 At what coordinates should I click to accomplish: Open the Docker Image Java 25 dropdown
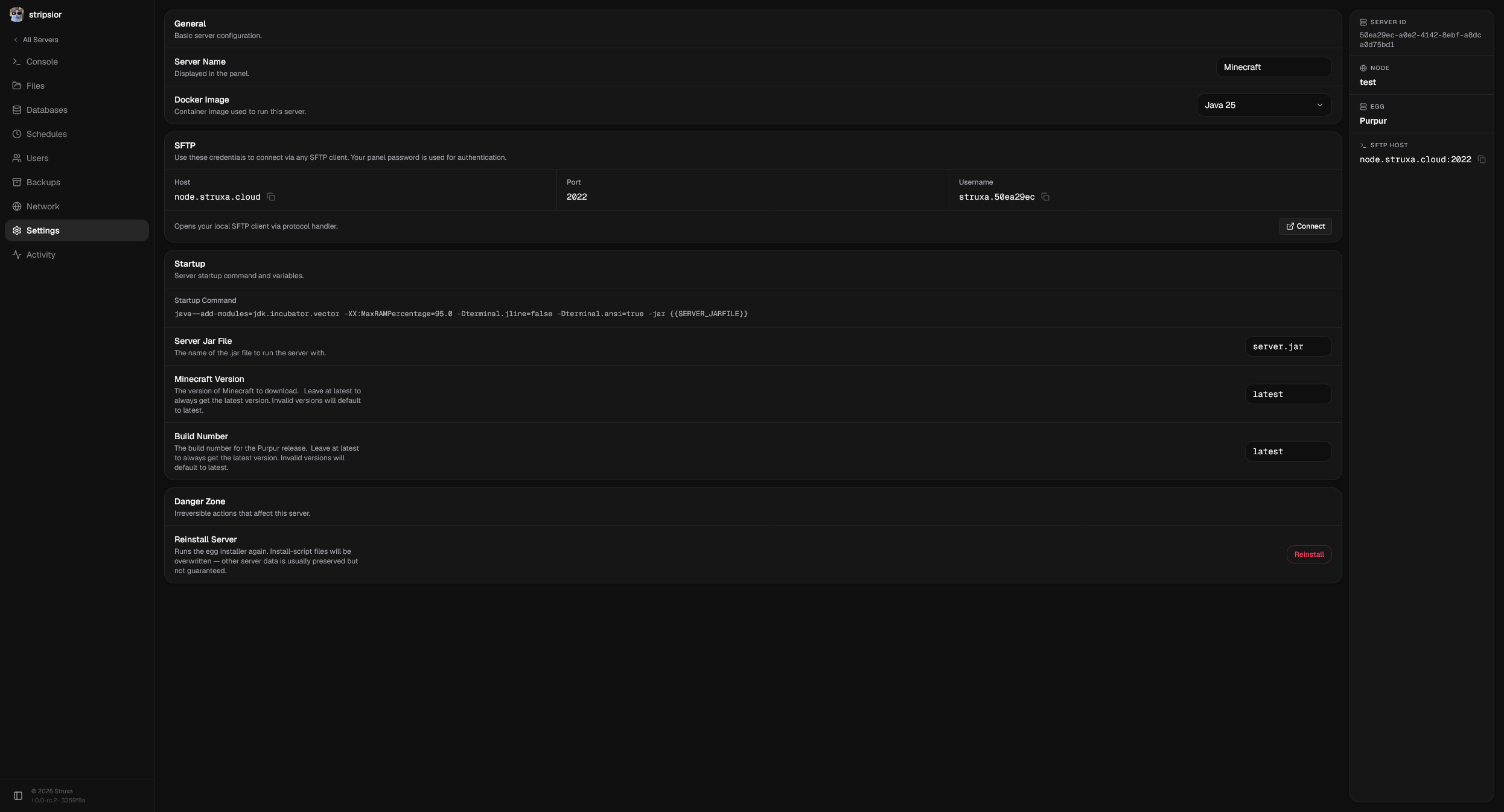click(x=1264, y=105)
